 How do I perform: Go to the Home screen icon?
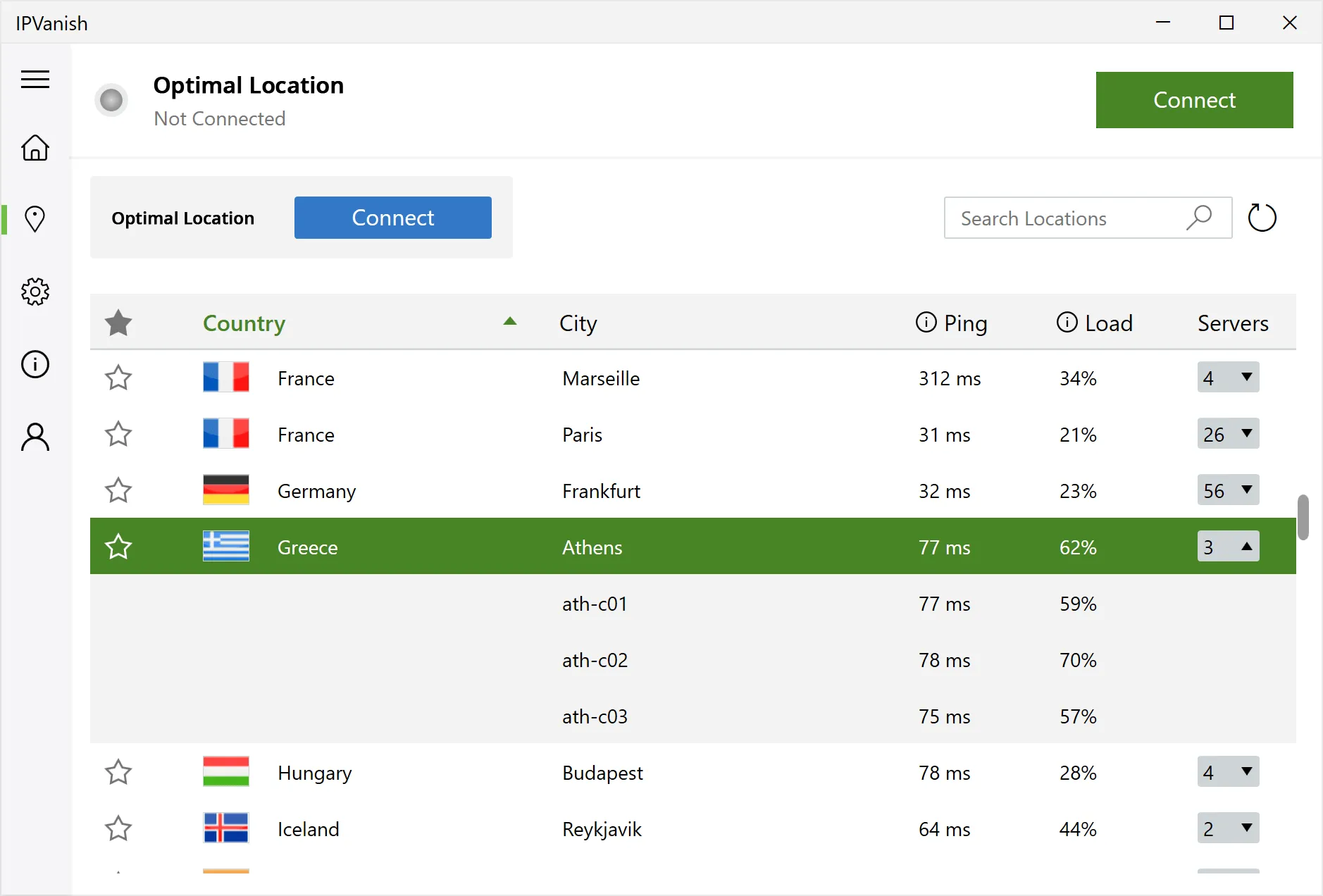click(x=35, y=148)
